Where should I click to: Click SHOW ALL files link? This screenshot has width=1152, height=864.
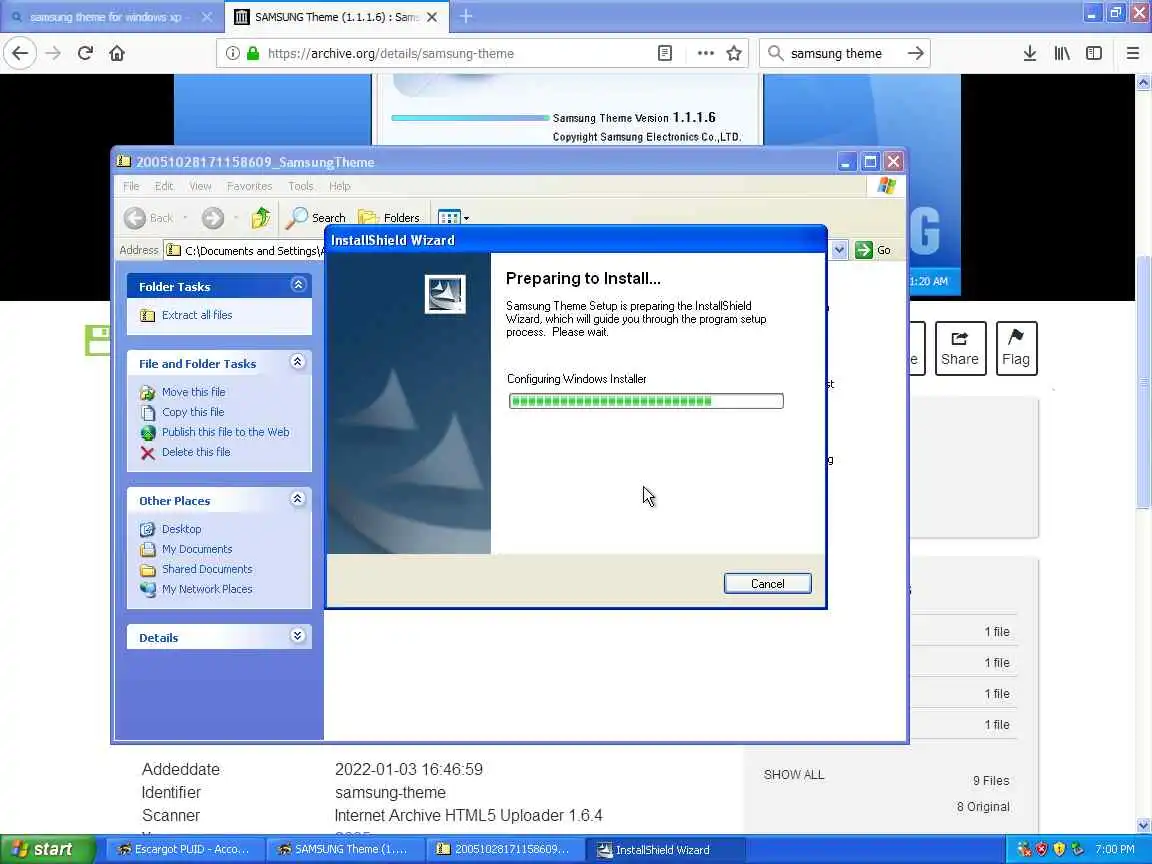coord(793,774)
